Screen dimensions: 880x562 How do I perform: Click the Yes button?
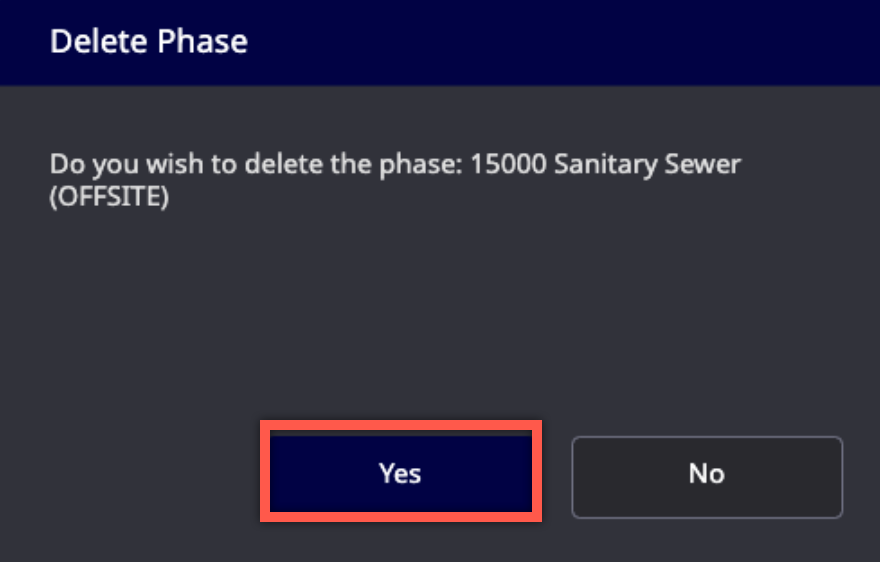400,473
